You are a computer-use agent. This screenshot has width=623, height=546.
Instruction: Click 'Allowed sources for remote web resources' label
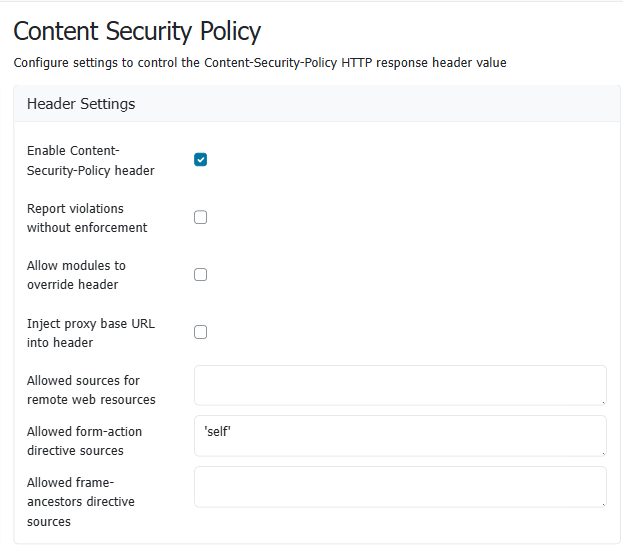point(91,390)
